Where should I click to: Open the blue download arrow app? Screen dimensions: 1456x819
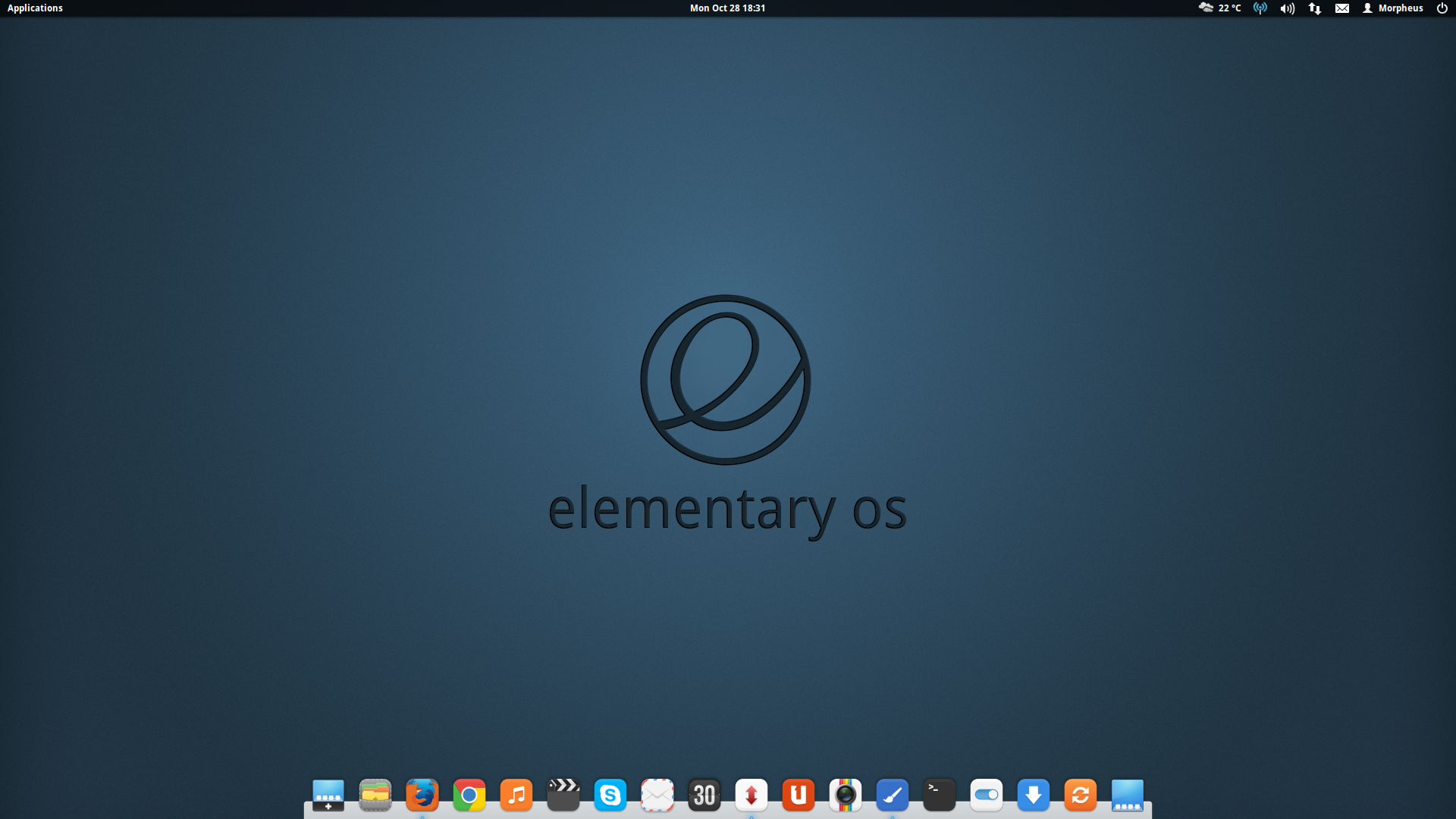tap(1034, 795)
